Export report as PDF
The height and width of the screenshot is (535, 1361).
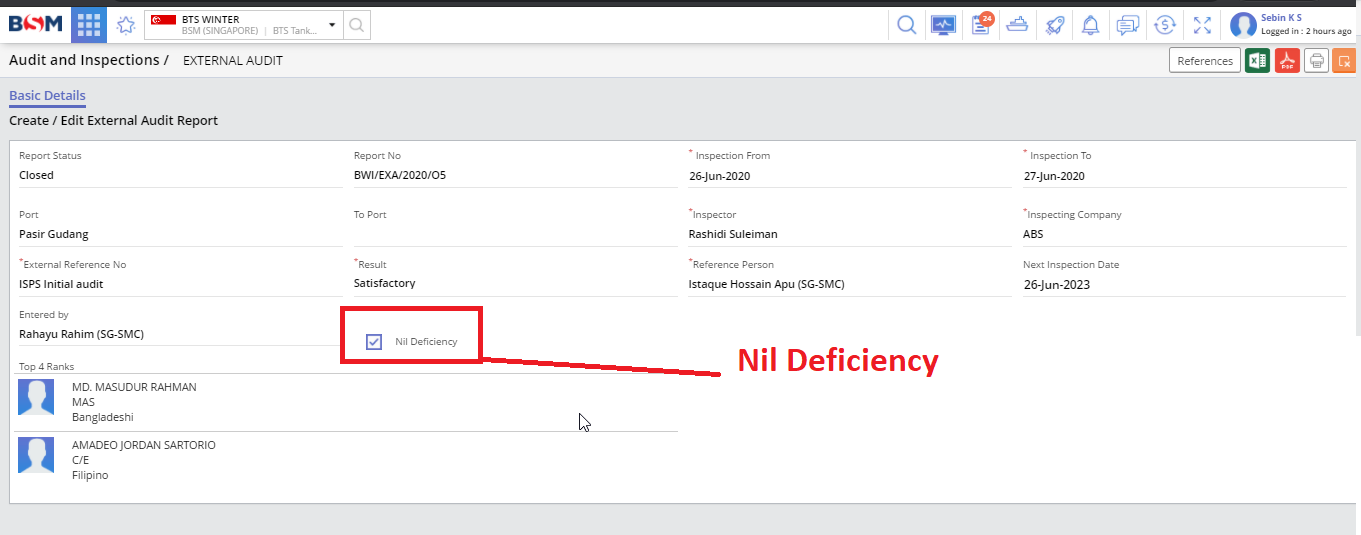click(x=1287, y=61)
